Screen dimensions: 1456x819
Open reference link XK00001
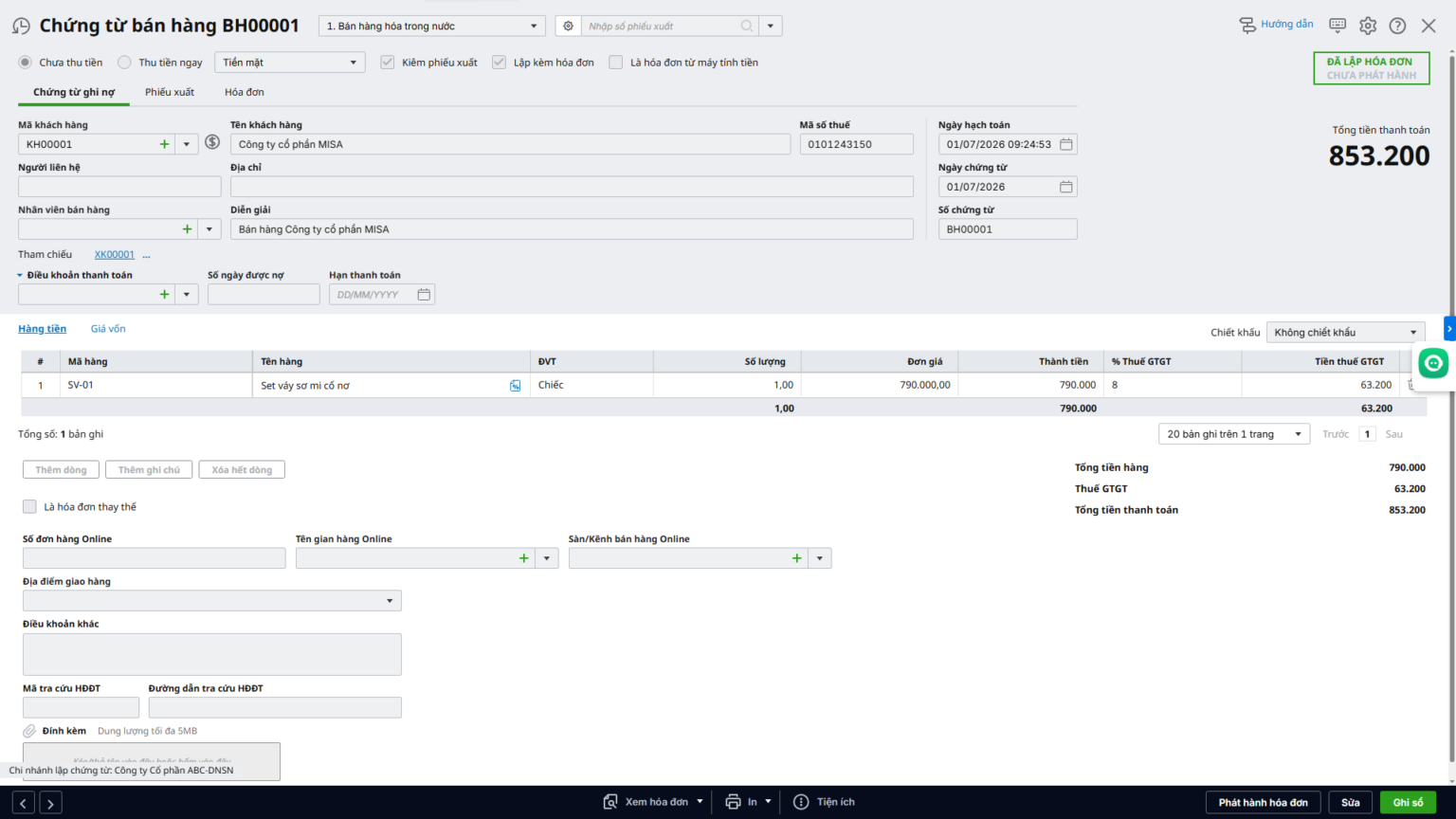click(x=115, y=255)
